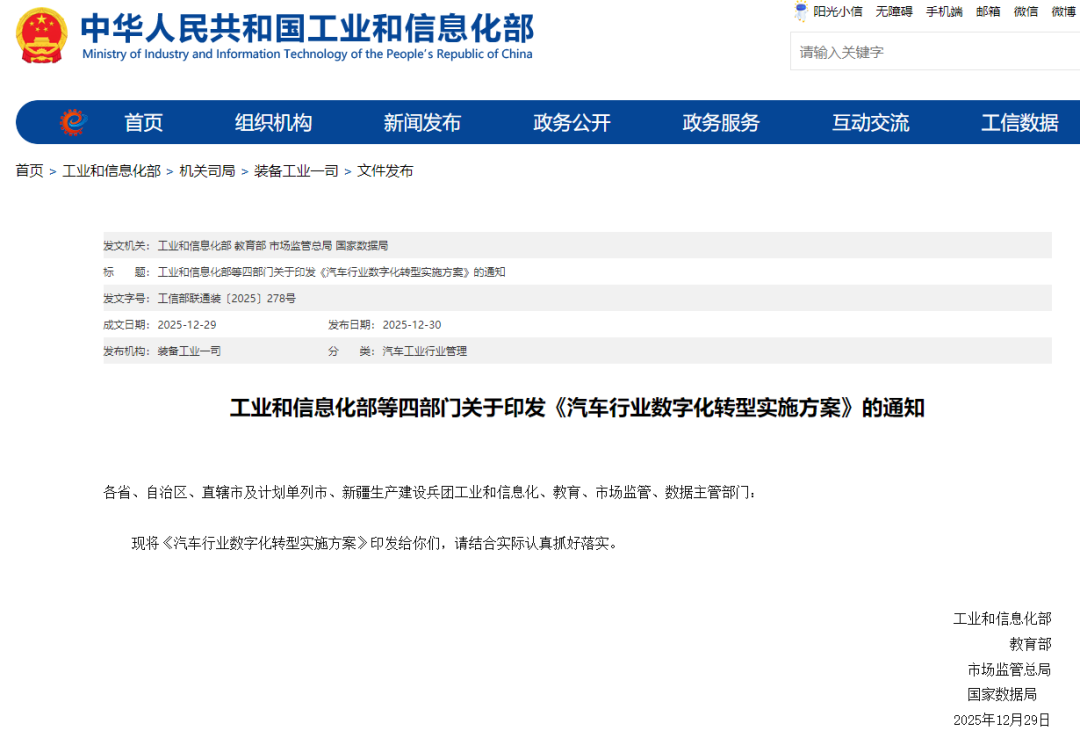Select the 互动交流 menu item

click(x=870, y=123)
